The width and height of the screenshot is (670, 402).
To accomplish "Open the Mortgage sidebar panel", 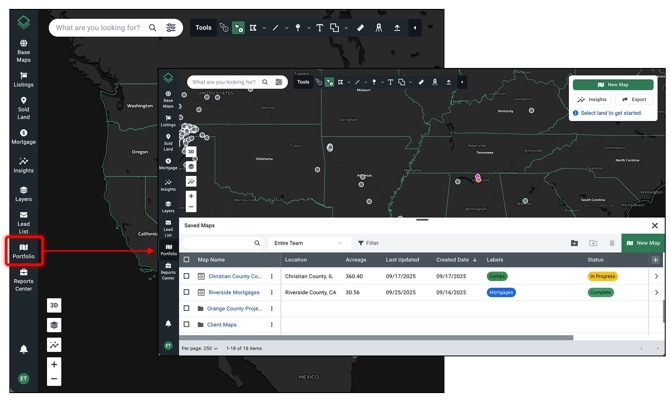I will click(23, 137).
